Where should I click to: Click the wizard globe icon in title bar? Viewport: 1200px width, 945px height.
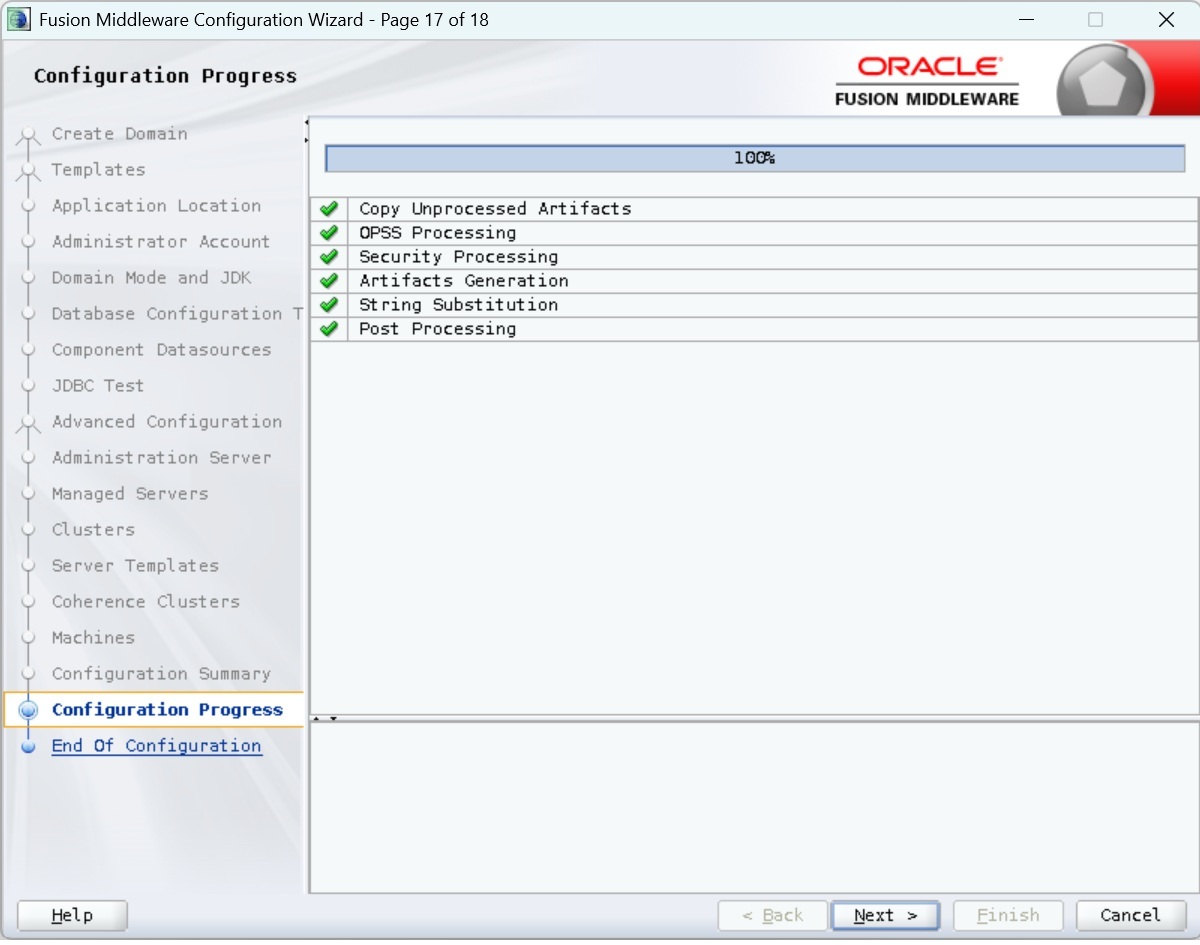19,20
